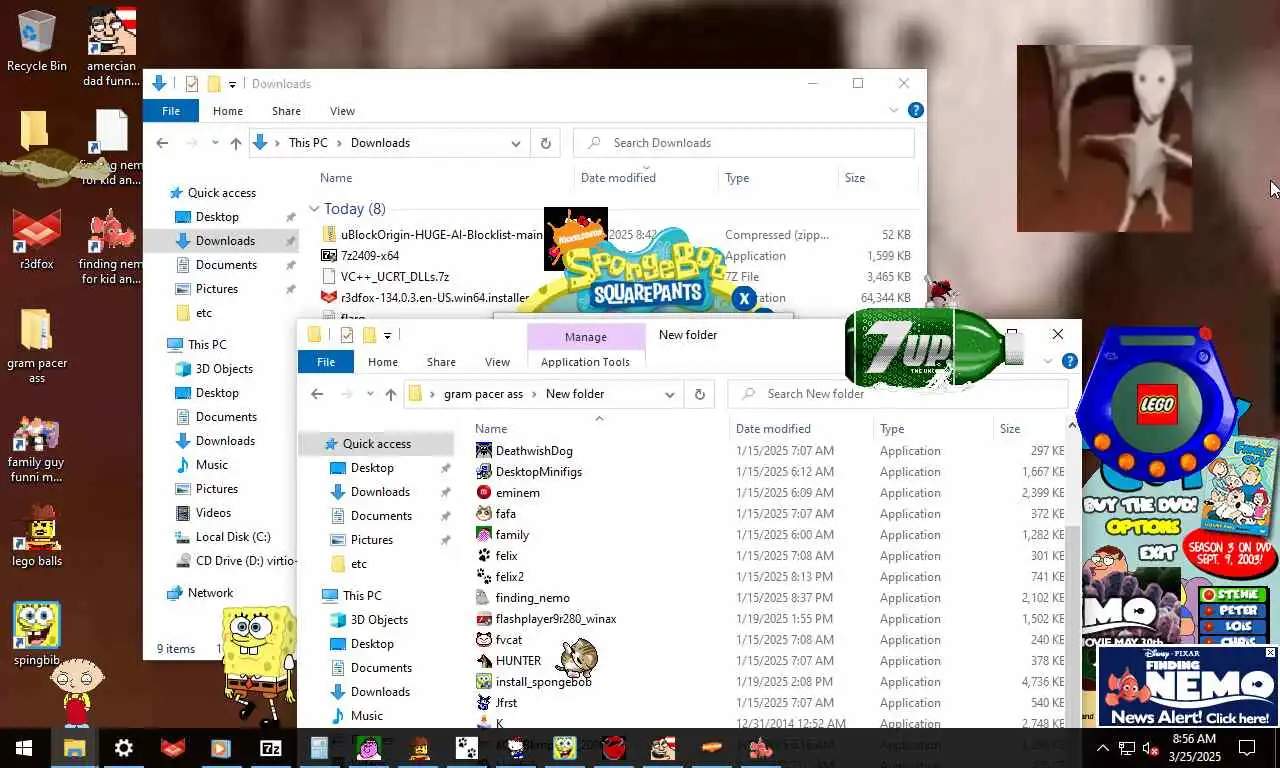The height and width of the screenshot is (768, 1280).
Task: Select the gram pacer ass desktop folder
Action: coord(37,346)
